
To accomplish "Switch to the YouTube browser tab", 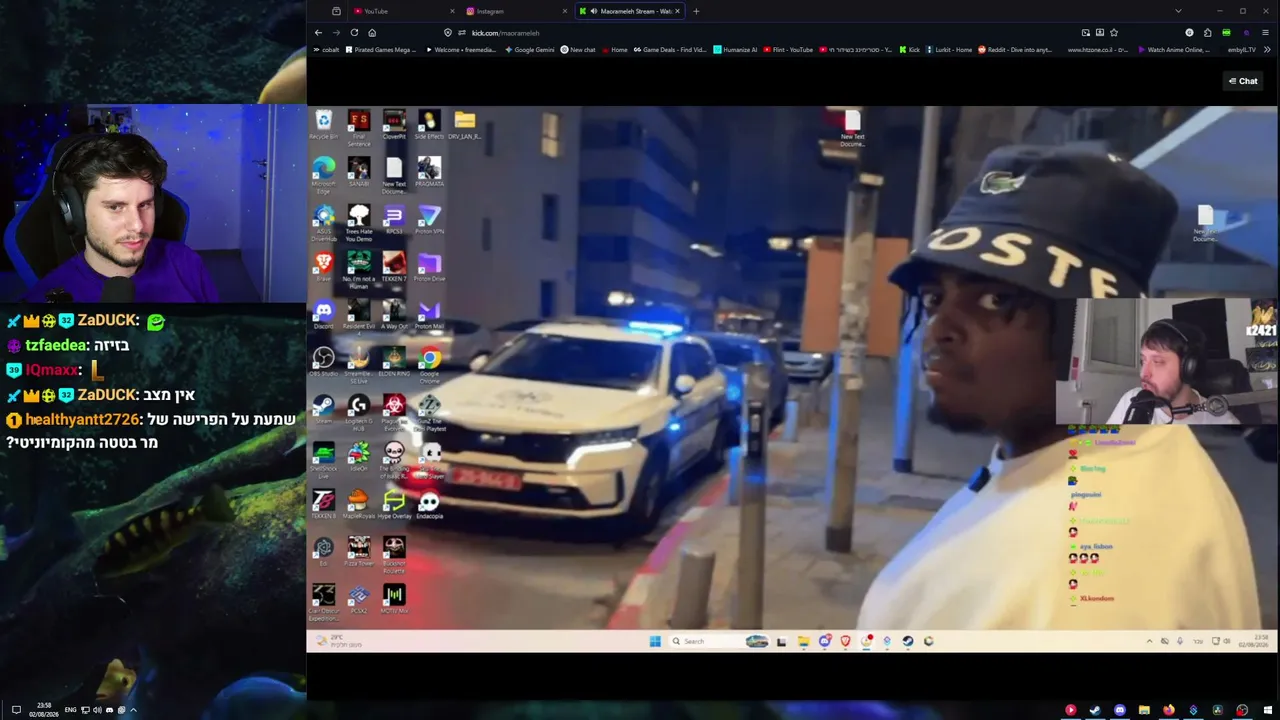I will point(402,11).
